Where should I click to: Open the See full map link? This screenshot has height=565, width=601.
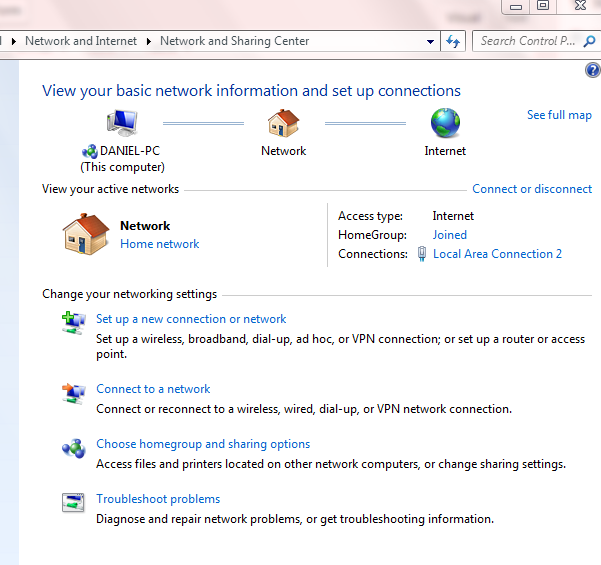pyautogui.click(x=559, y=115)
